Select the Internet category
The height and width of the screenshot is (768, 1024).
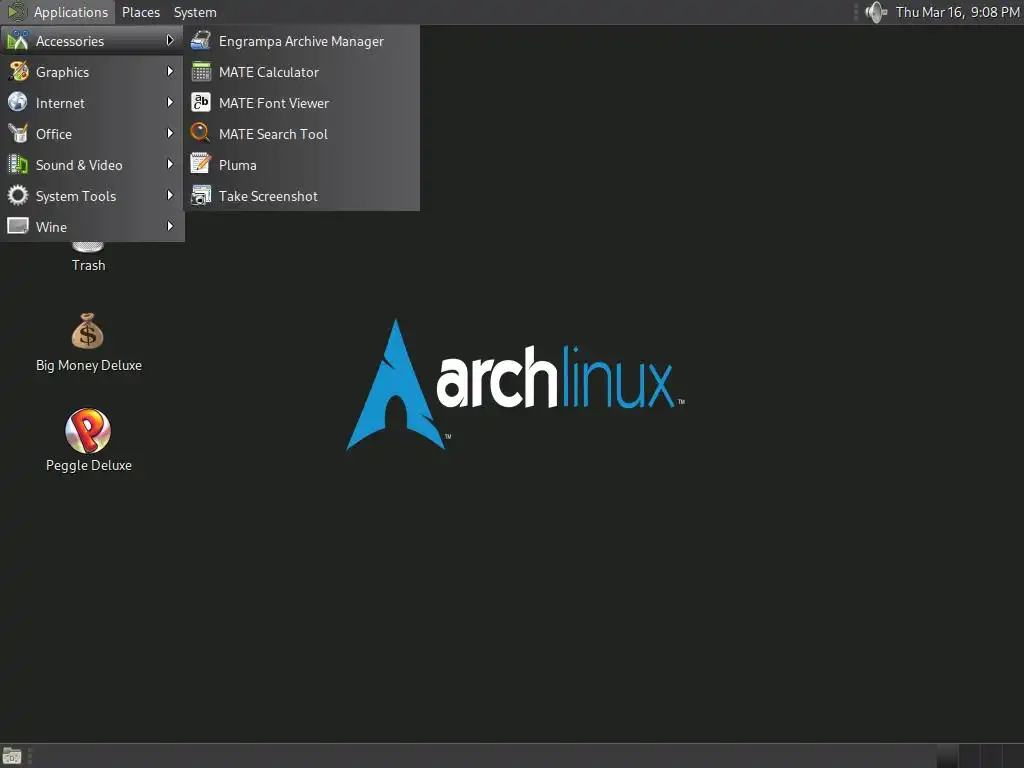92,103
